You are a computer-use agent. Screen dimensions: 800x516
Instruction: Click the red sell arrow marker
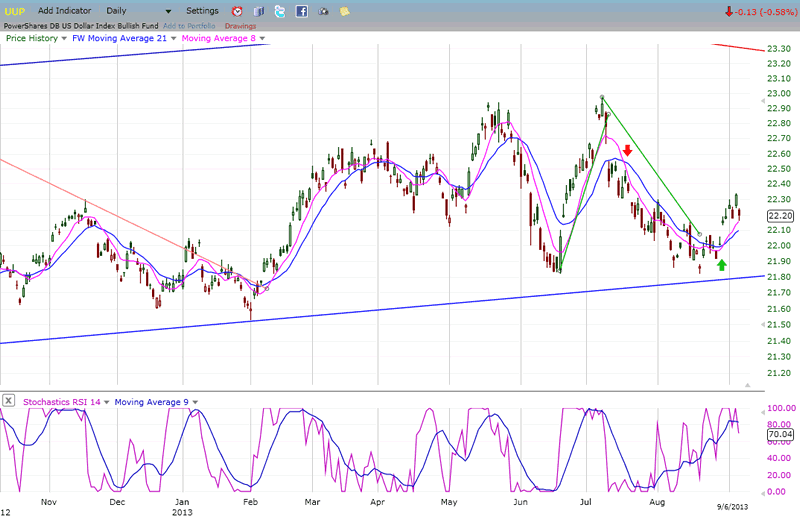627,149
